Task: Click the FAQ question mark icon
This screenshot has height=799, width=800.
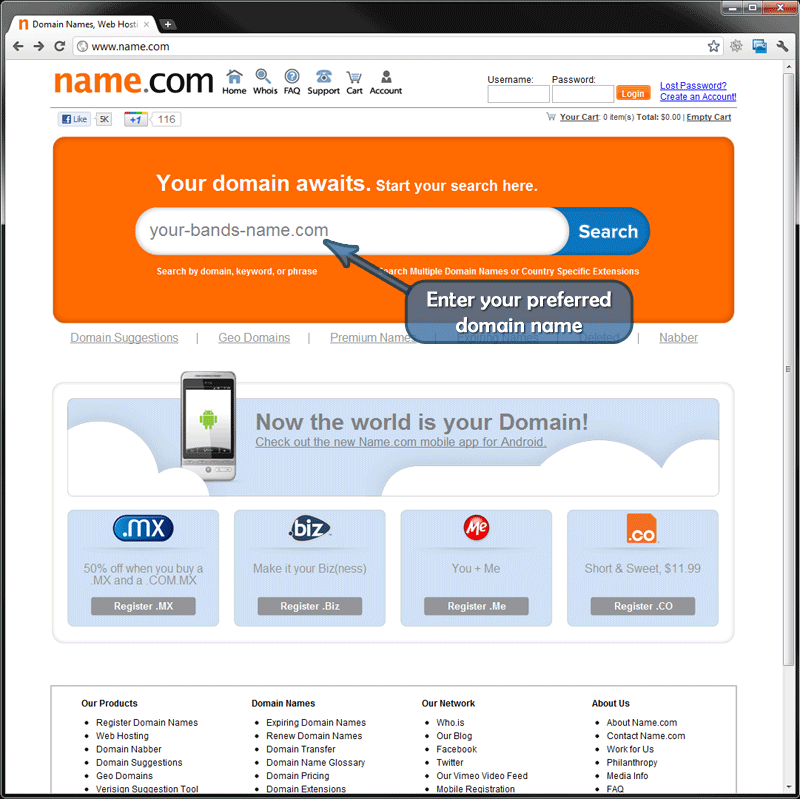Action: [292, 77]
